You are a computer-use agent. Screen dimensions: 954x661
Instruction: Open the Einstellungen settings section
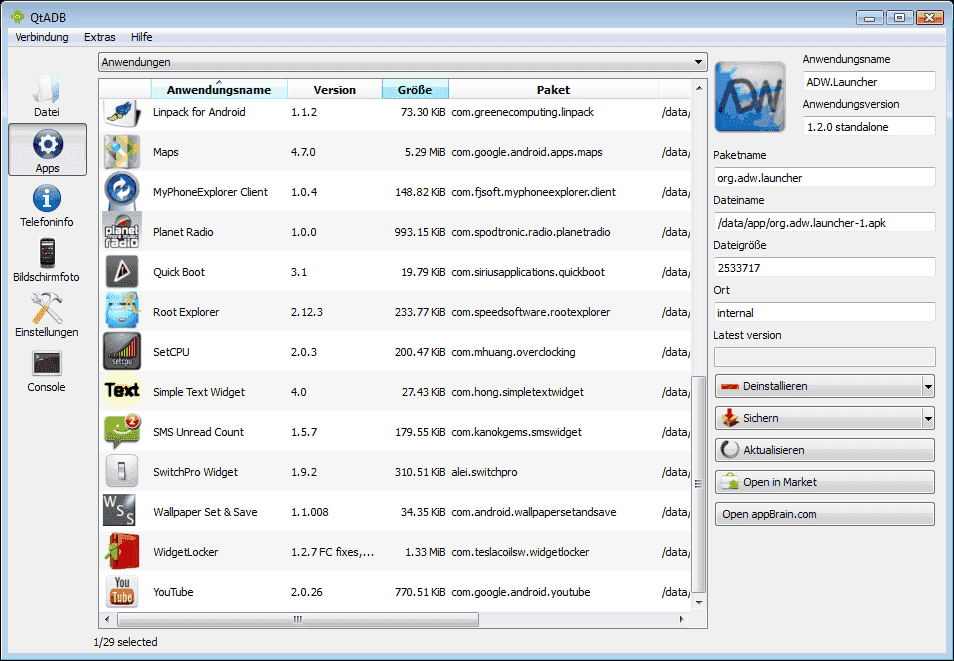tap(47, 315)
